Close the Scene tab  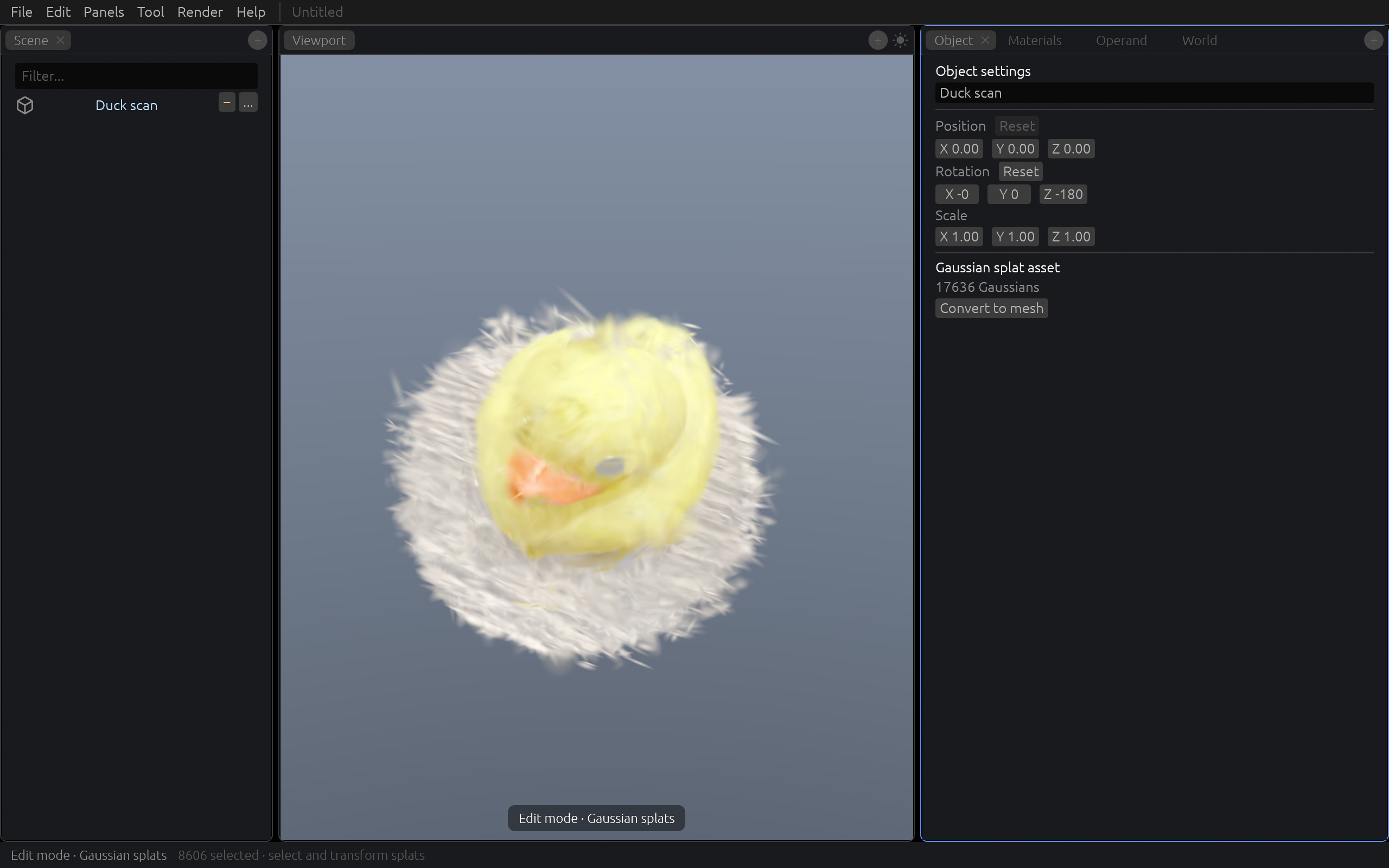tap(60, 40)
